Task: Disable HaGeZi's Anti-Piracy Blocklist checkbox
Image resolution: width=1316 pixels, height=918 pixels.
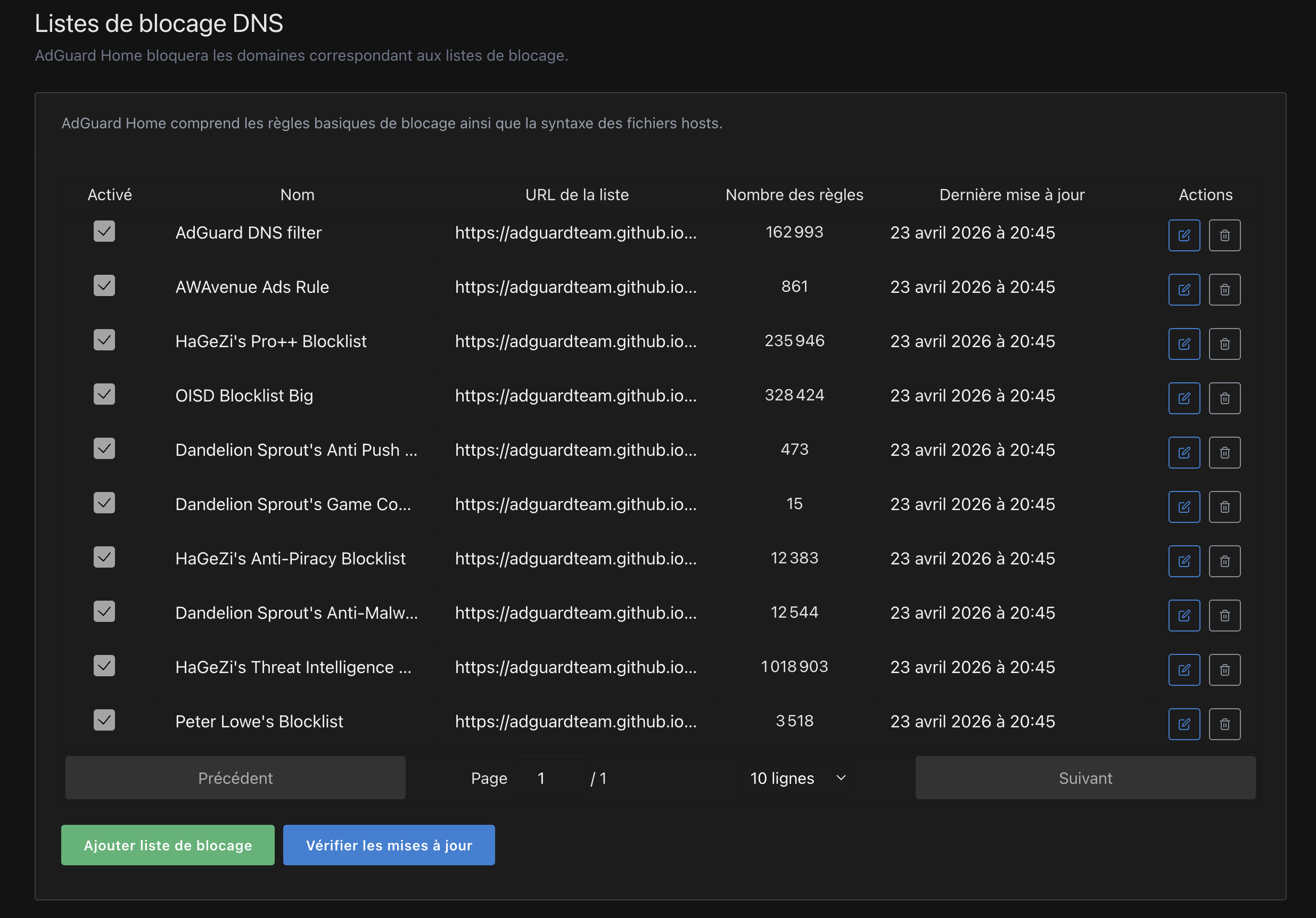Action: pos(104,557)
